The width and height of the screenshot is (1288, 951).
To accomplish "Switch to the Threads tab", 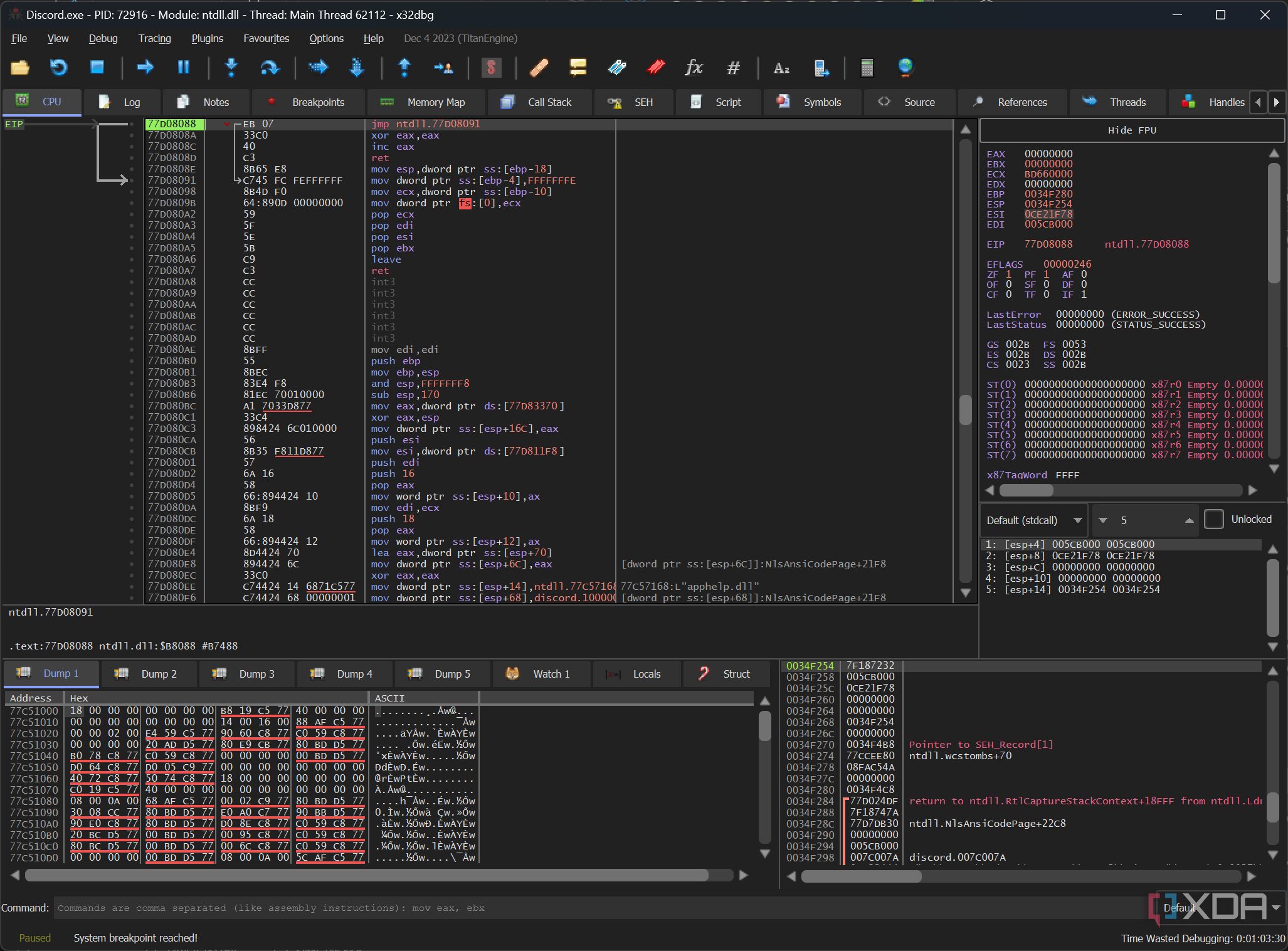I will (1117, 102).
